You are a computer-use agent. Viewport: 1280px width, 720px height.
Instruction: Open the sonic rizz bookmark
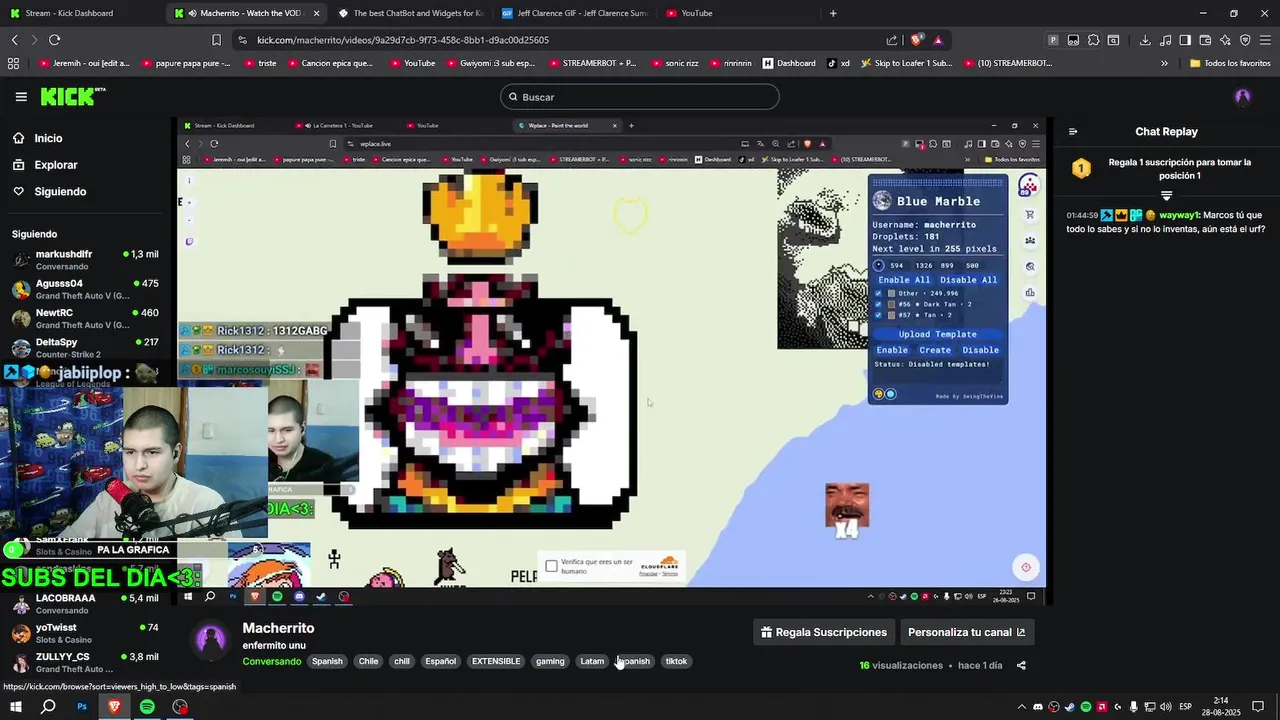click(x=679, y=63)
